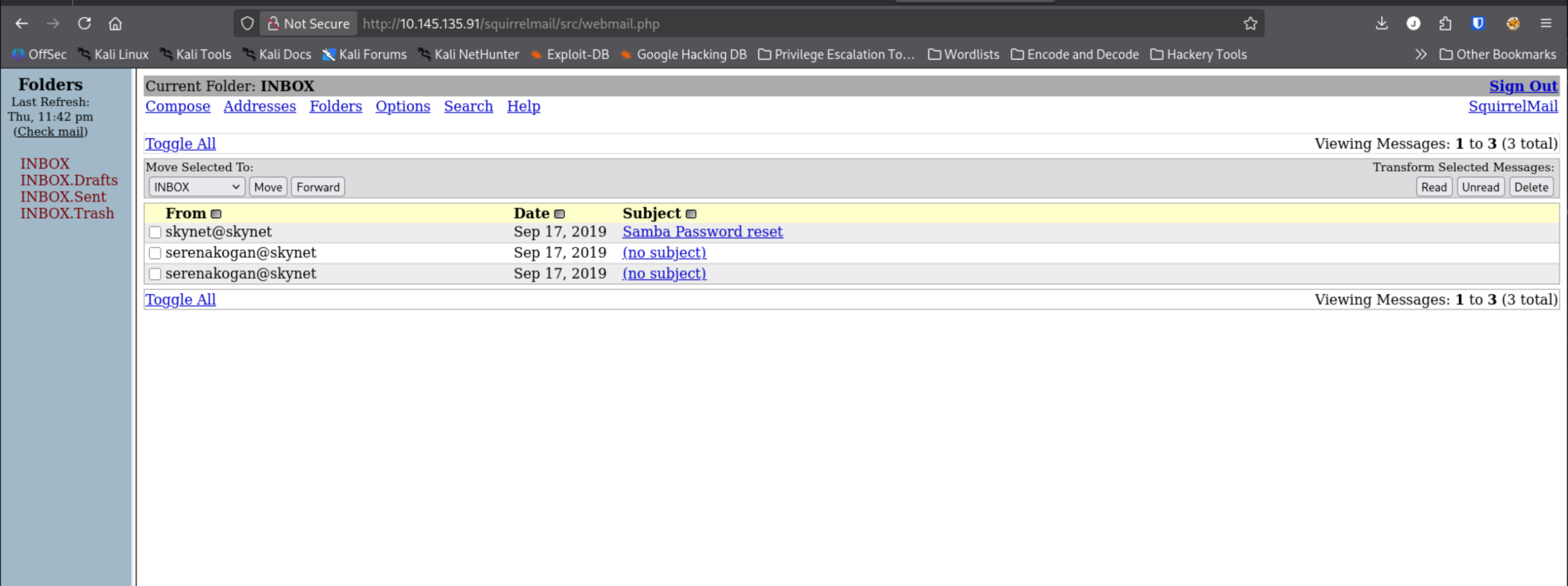
Task: Expand Encode and Decode bookmark folder
Action: (x=1075, y=55)
